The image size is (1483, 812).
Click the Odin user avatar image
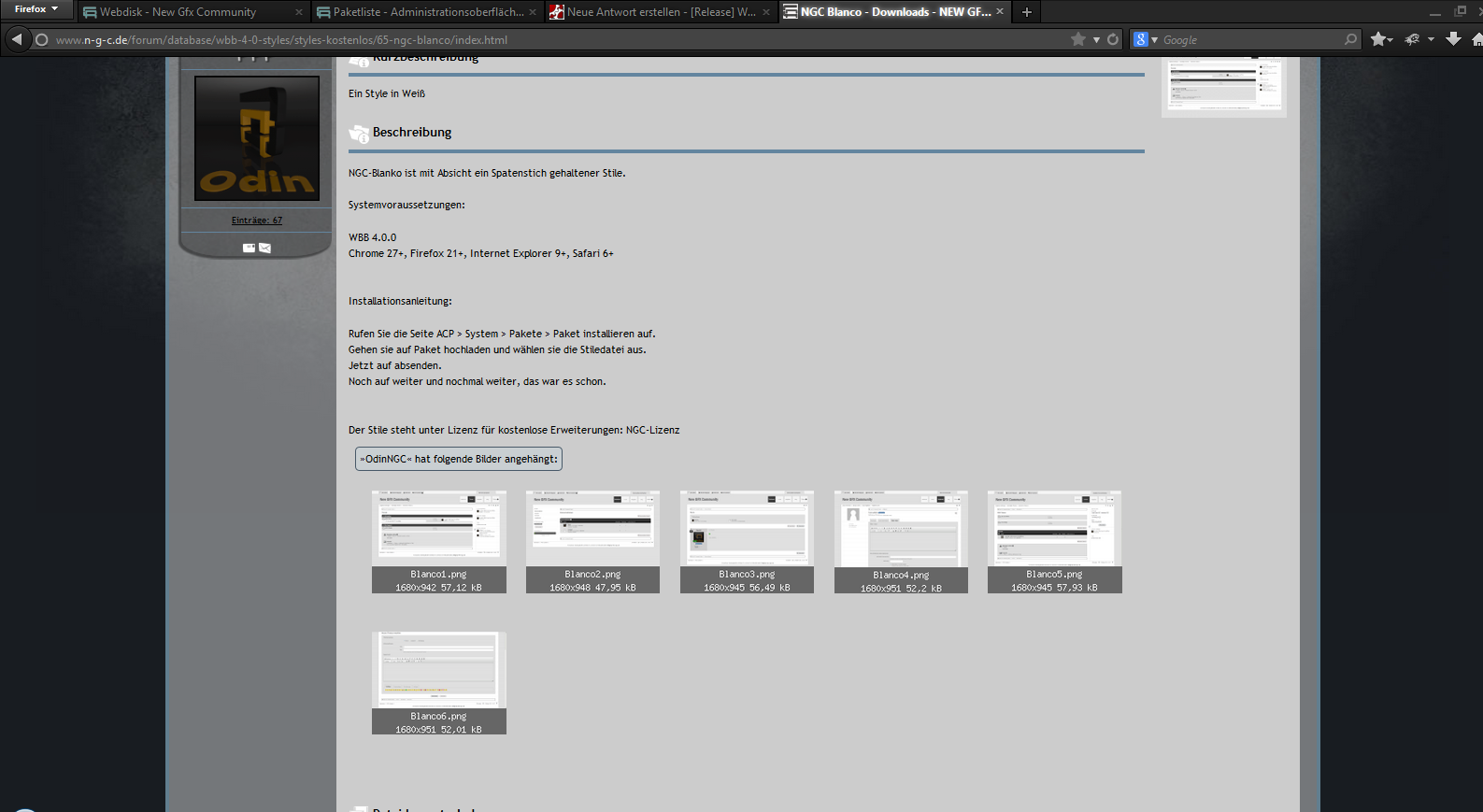[x=257, y=138]
